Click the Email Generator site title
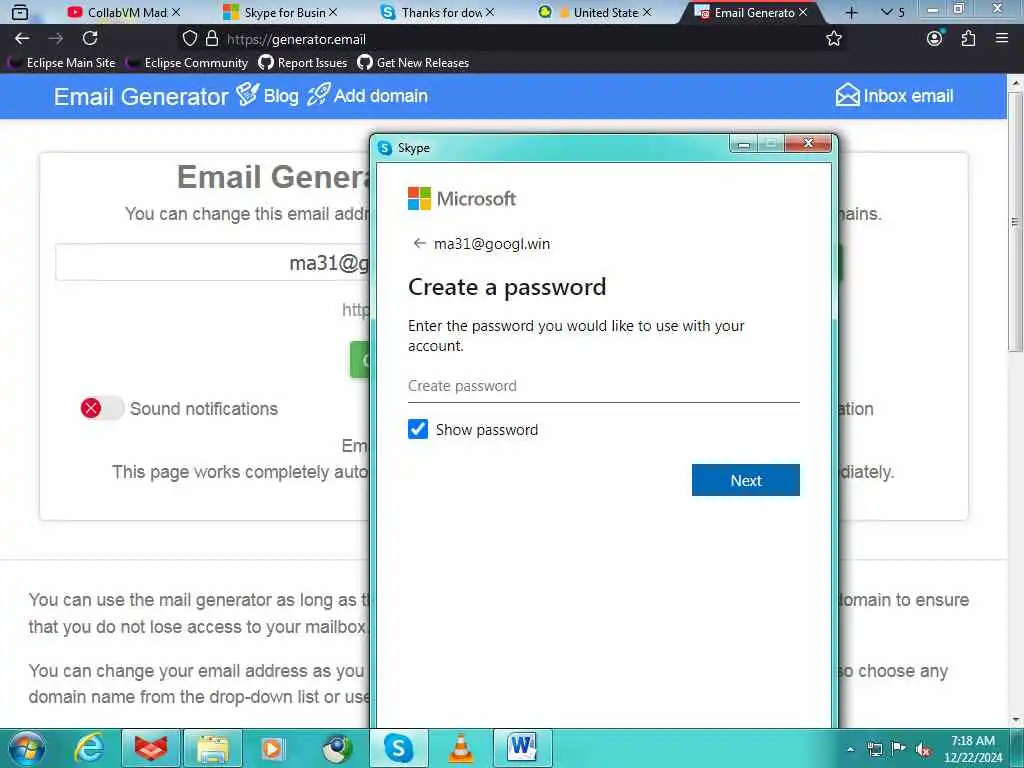Image resolution: width=1024 pixels, height=768 pixels. pyautogui.click(x=140, y=97)
